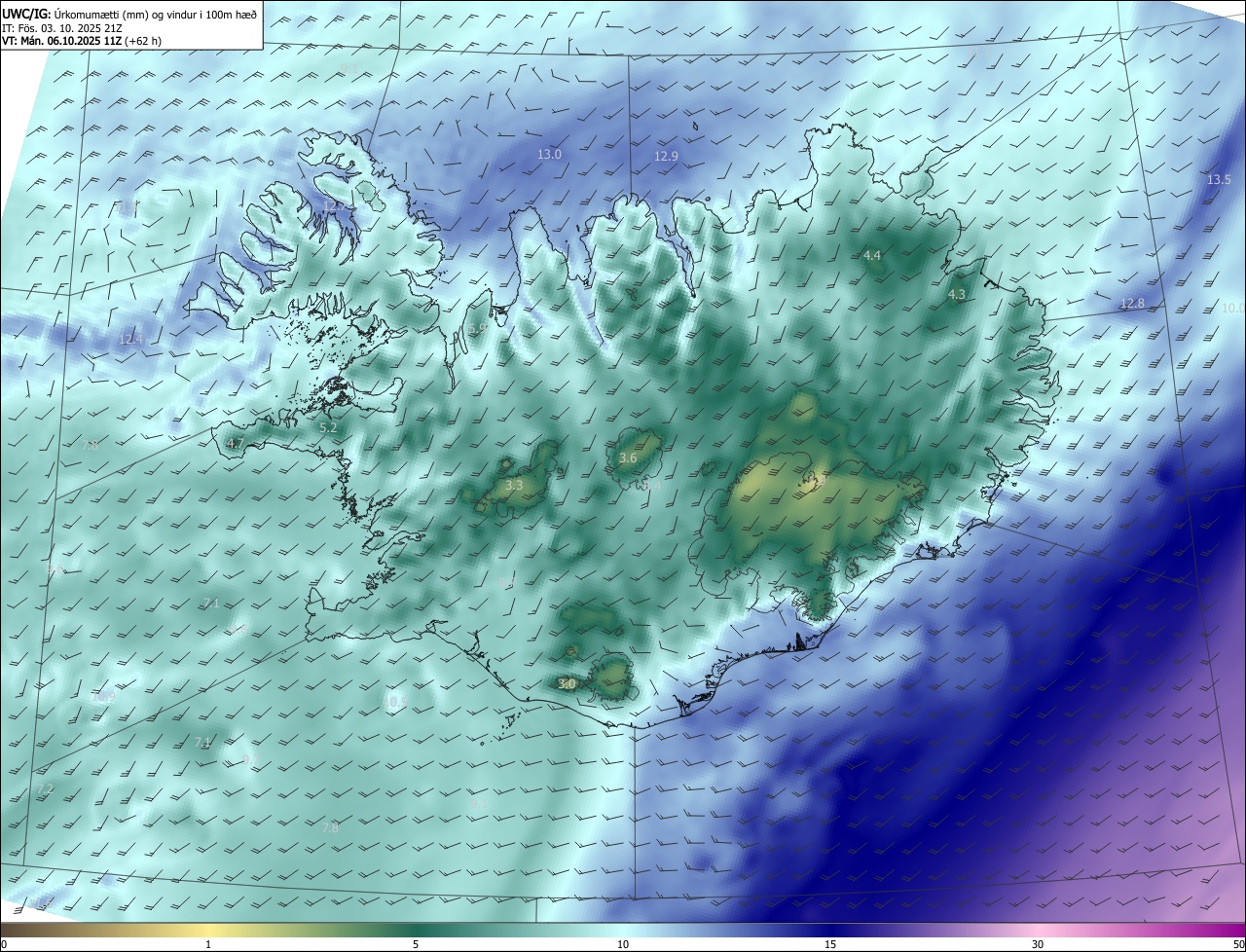Click the "3.0" value near Mýrdalsjökull
Viewport: 1246px width, 952px height.
click(567, 684)
